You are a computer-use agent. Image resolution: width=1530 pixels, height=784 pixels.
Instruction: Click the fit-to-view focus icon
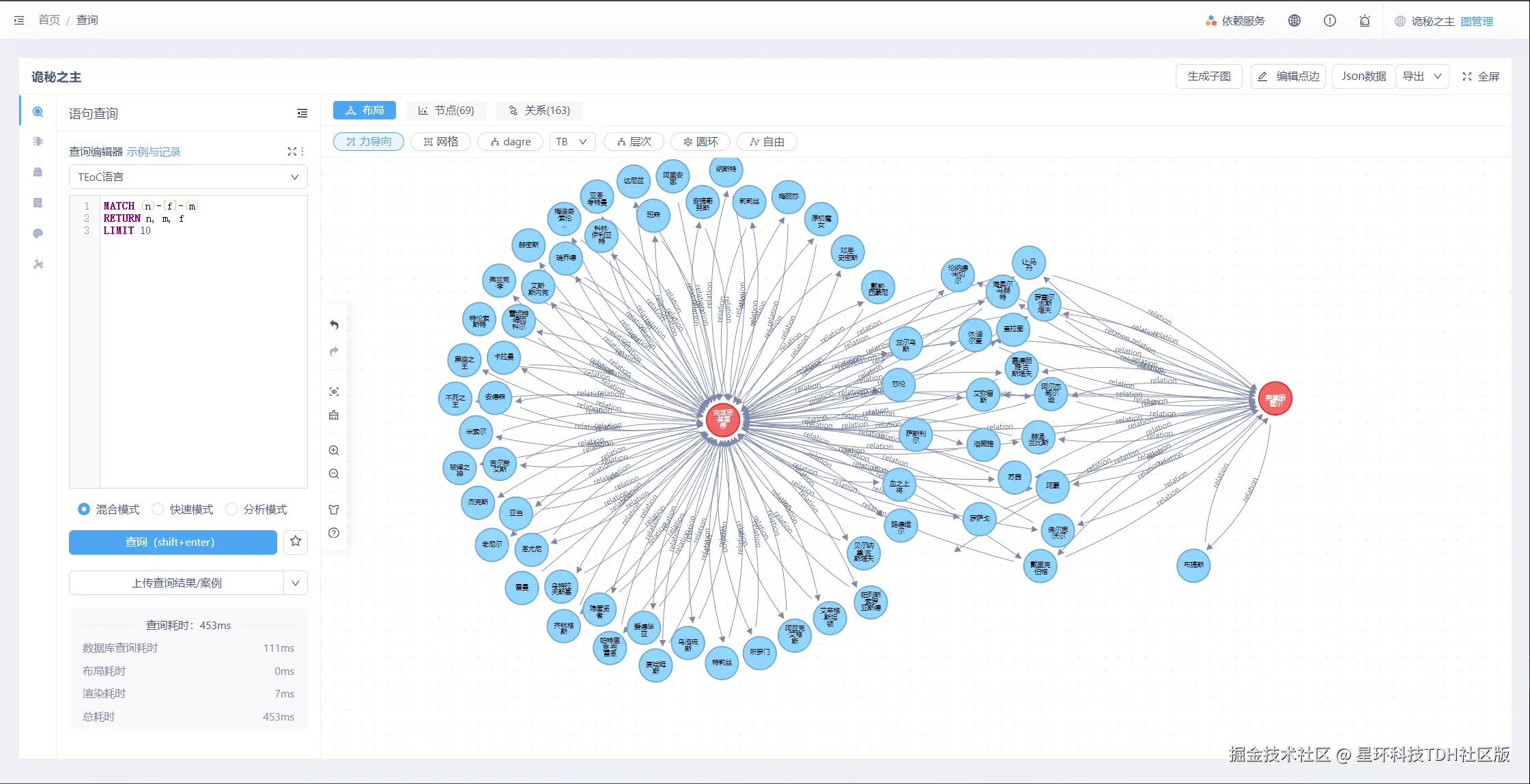tap(334, 392)
